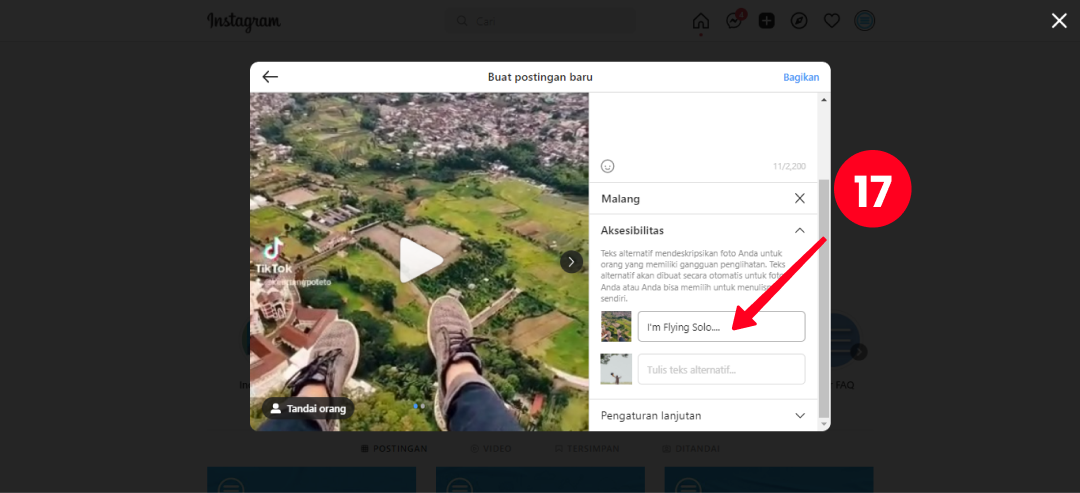Go back with the arrow in post dialog

pos(270,77)
